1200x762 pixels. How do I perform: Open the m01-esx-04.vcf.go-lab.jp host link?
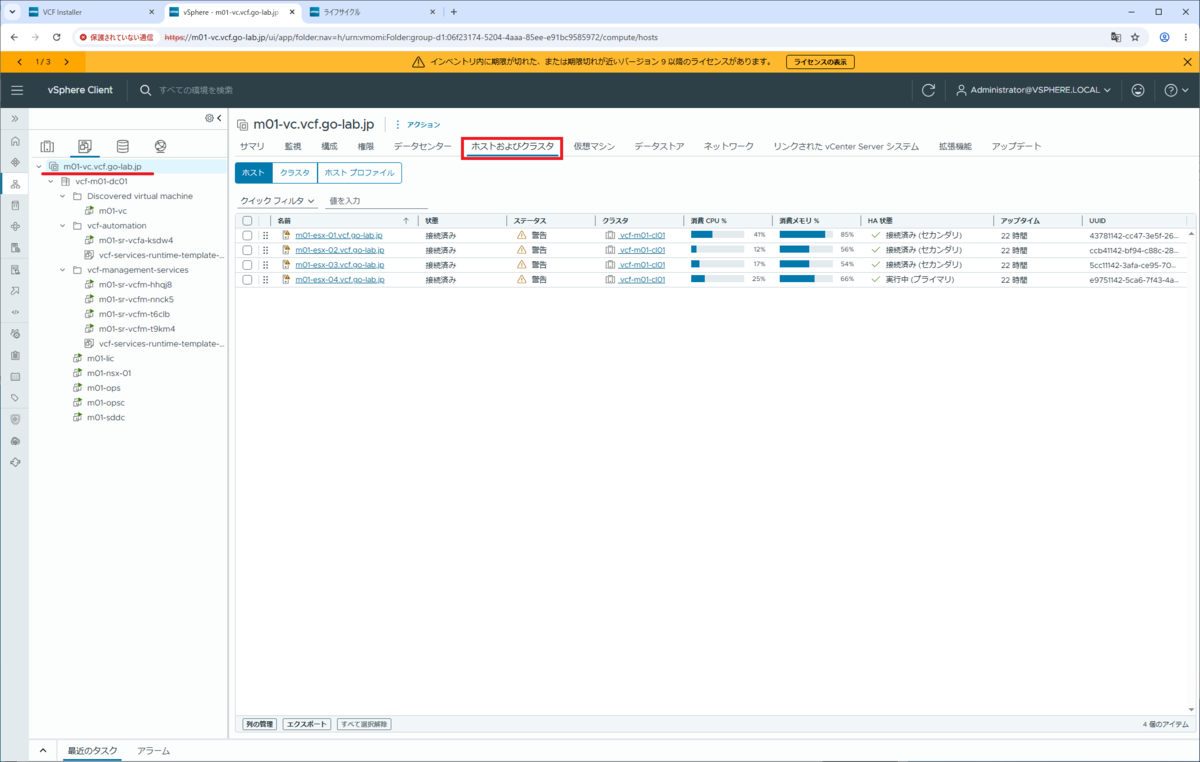340,280
